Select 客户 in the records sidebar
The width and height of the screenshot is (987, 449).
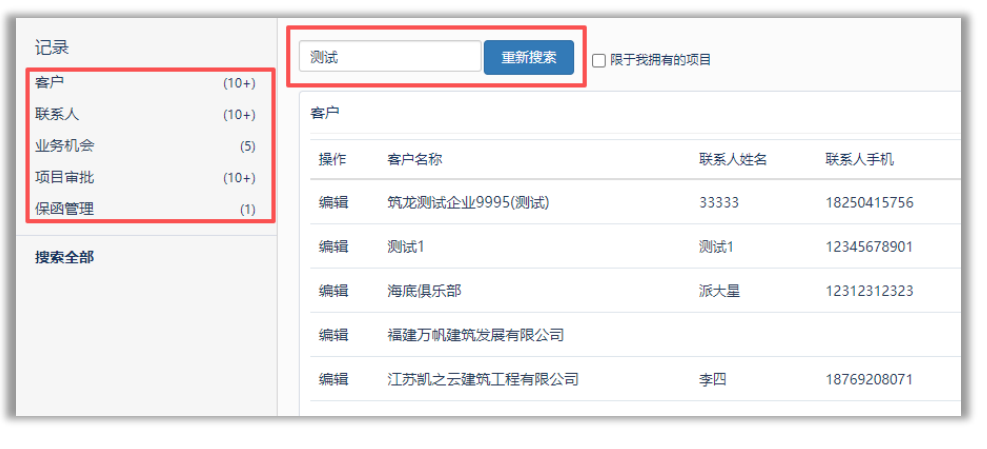click(50, 83)
